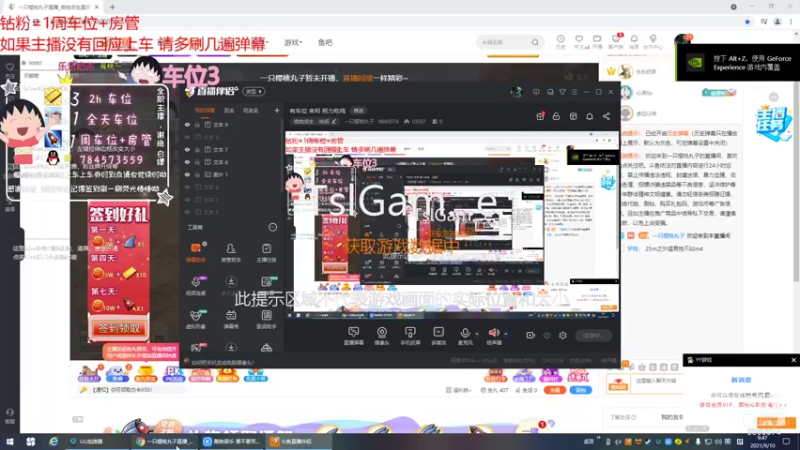Switch to the 竖虫 tab in the scene panel
Viewport: 800px width, 450px height.
229,110
